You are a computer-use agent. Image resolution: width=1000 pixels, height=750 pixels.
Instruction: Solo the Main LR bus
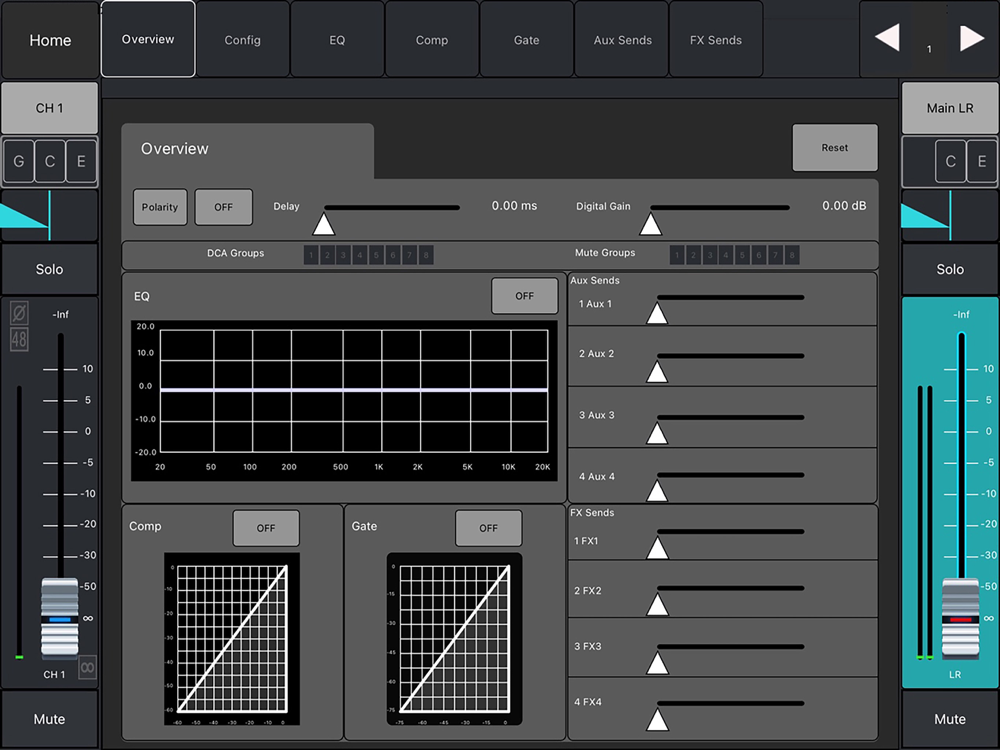[950, 269]
